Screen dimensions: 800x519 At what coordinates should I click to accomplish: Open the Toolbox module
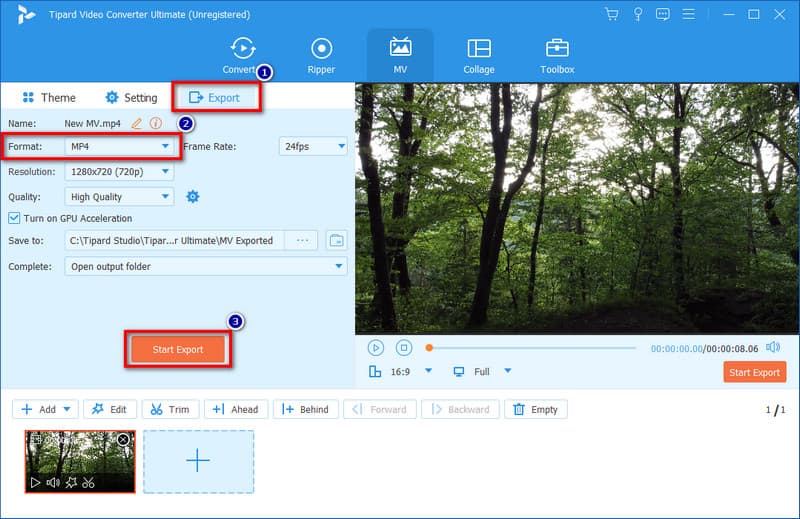click(557, 56)
